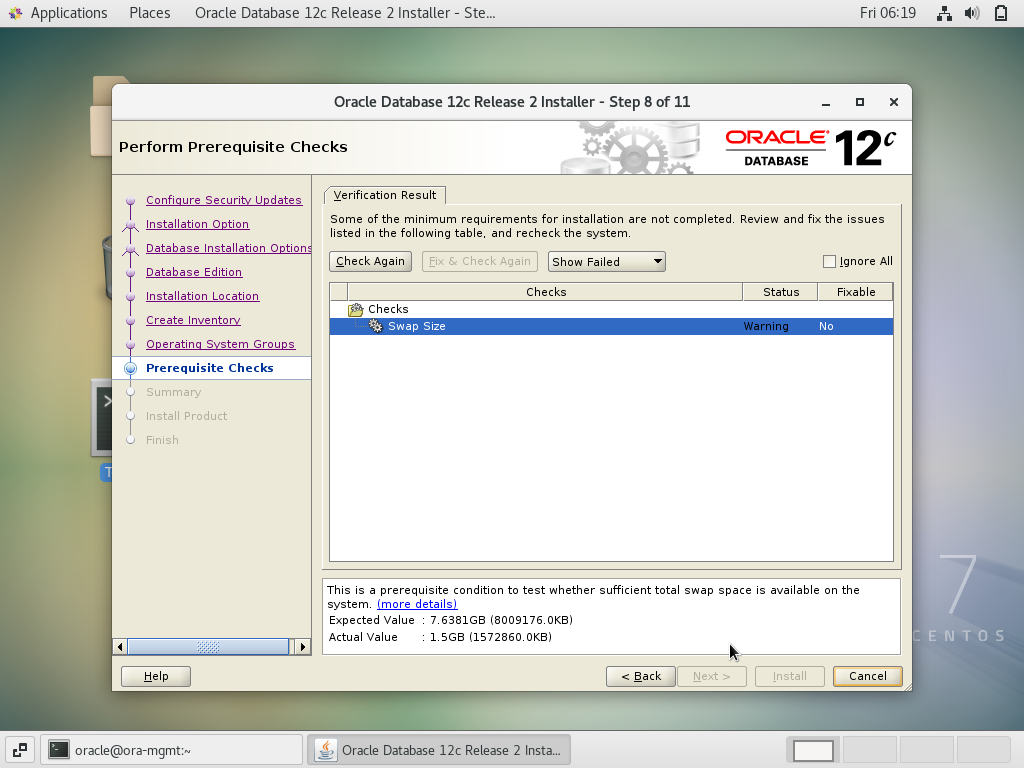
Task: Click the Checks column header
Action: [545, 292]
